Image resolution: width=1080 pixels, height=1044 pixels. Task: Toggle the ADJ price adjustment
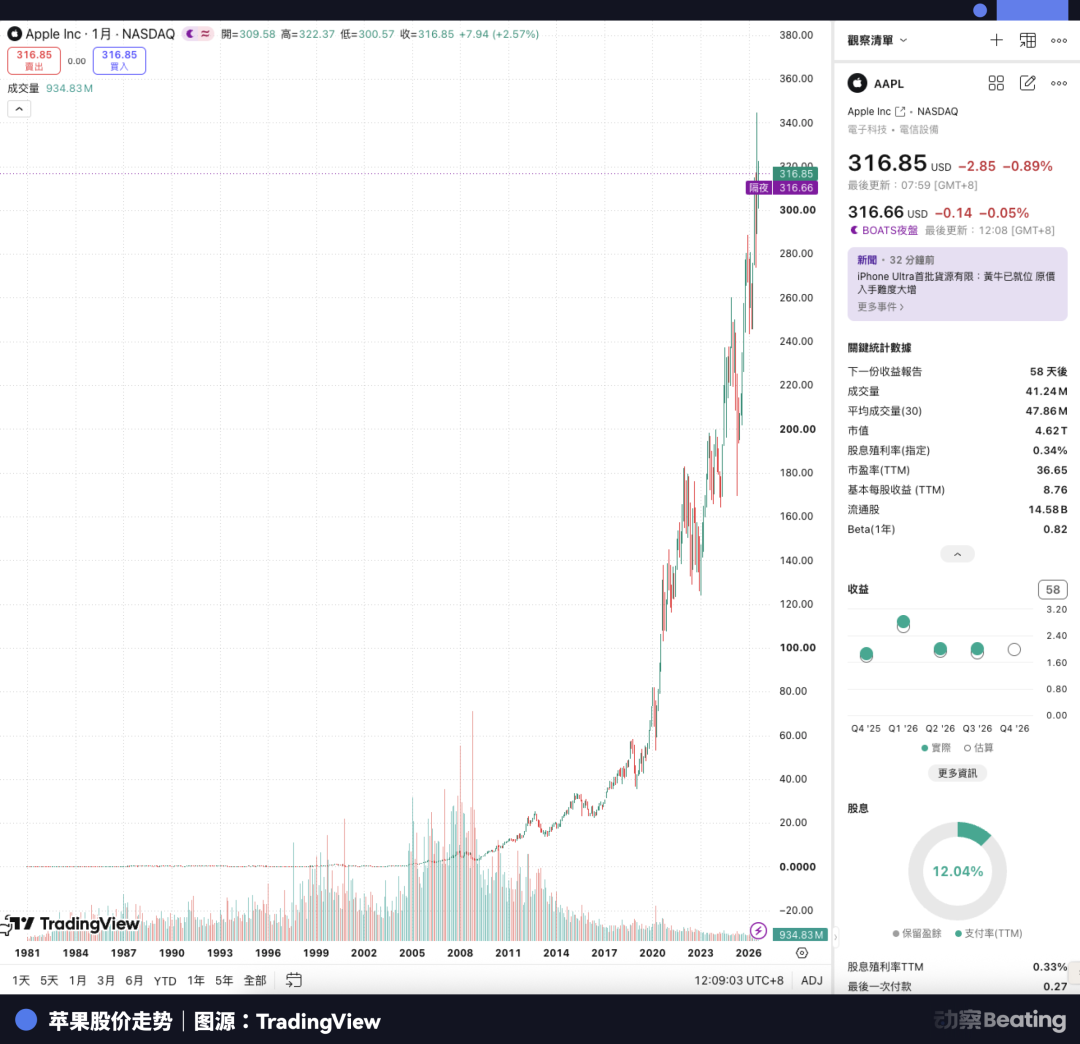811,980
